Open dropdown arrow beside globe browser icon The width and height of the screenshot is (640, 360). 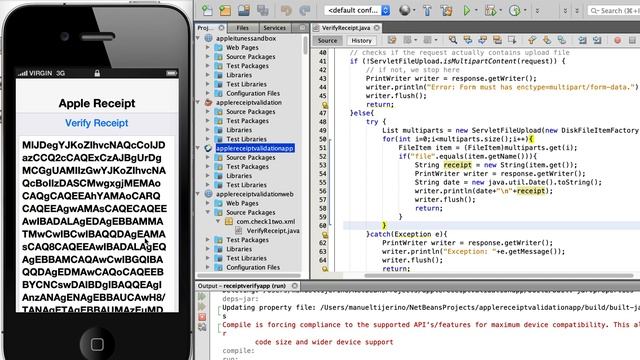[x=414, y=11]
